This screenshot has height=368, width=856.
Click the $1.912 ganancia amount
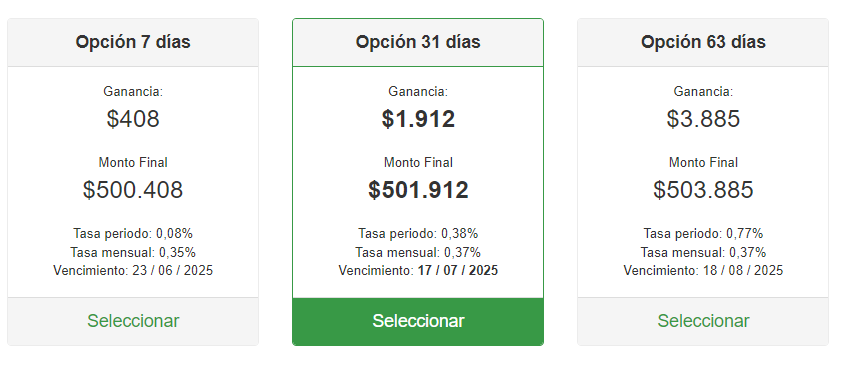point(418,119)
